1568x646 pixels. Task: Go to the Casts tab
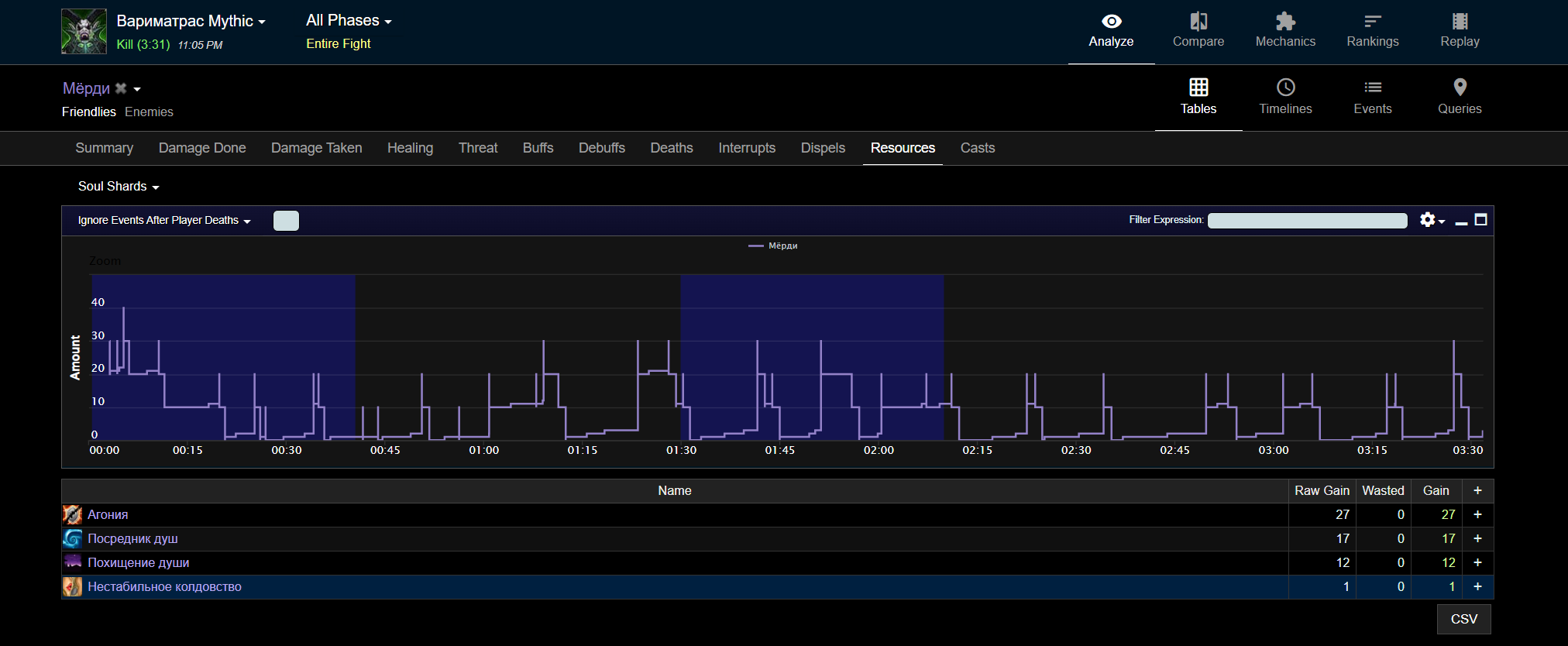click(977, 148)
